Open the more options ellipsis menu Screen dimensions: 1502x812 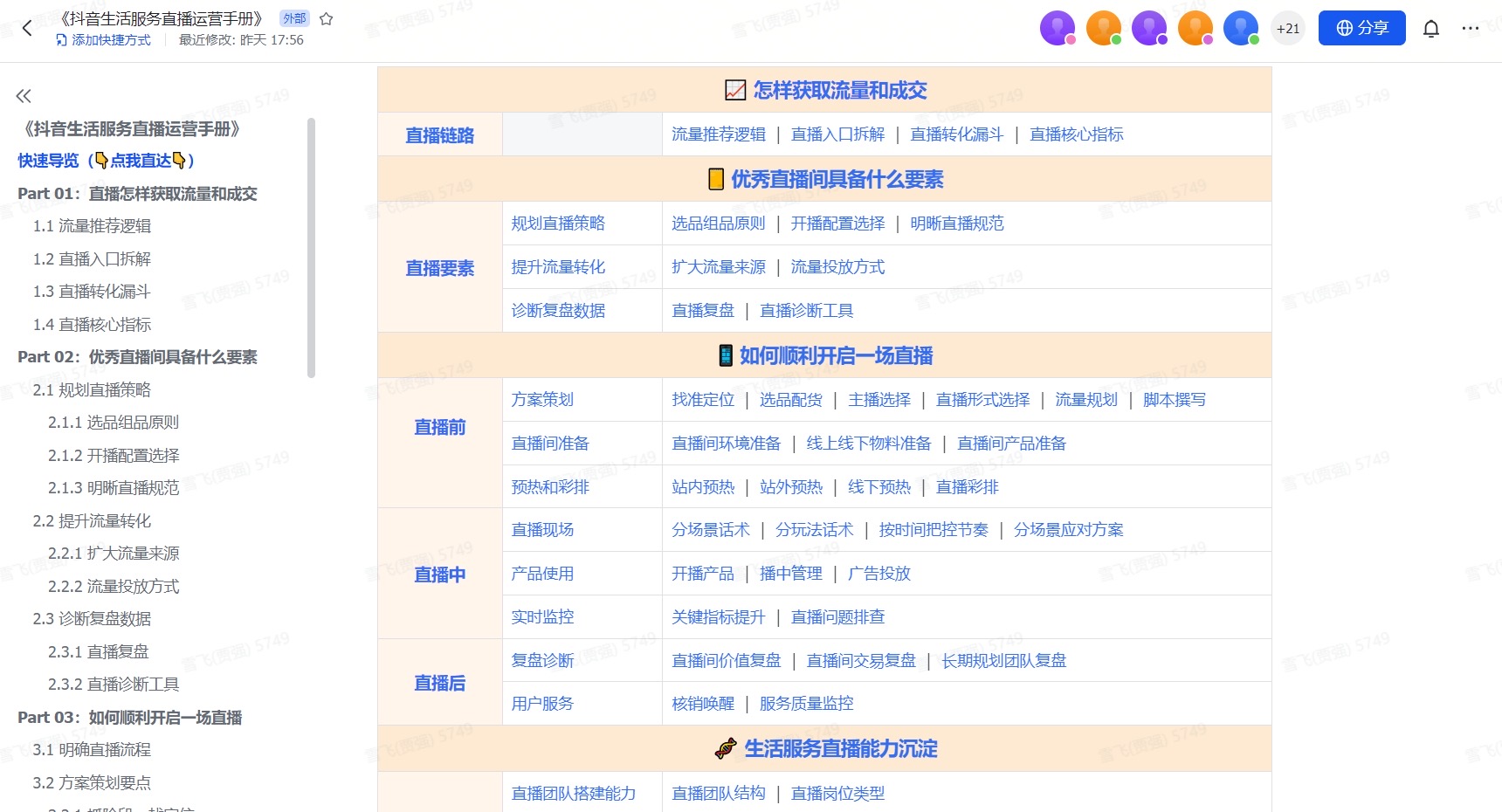tap(1471, 29)
